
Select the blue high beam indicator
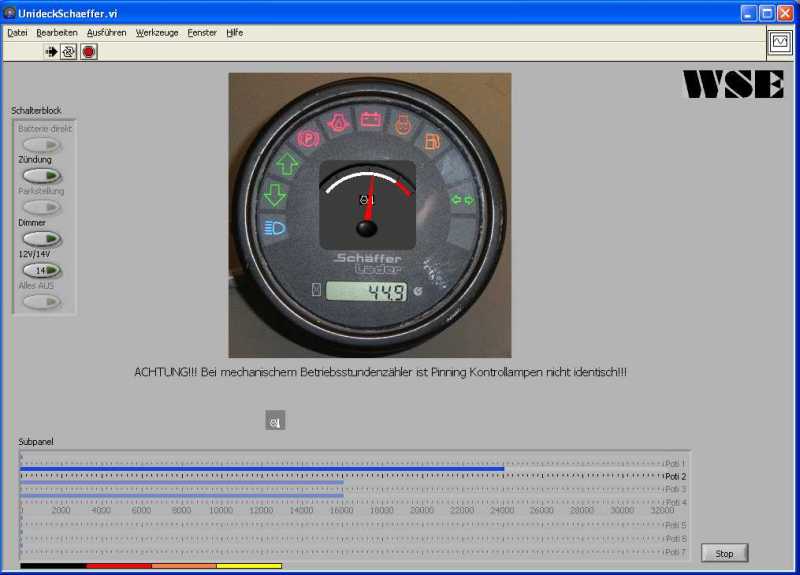(275, 228)
